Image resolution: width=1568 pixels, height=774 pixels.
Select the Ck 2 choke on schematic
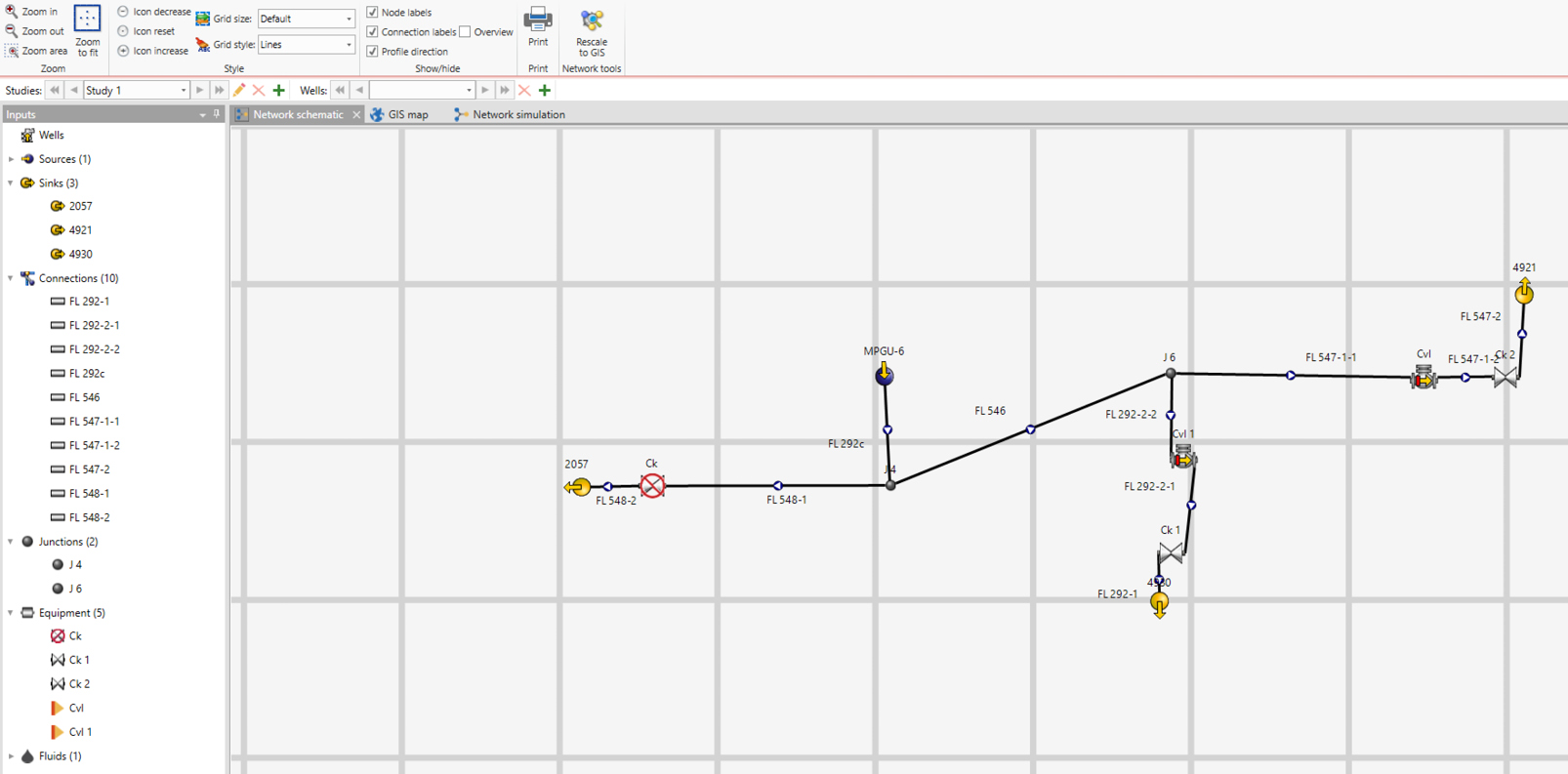coord(1506,377)
